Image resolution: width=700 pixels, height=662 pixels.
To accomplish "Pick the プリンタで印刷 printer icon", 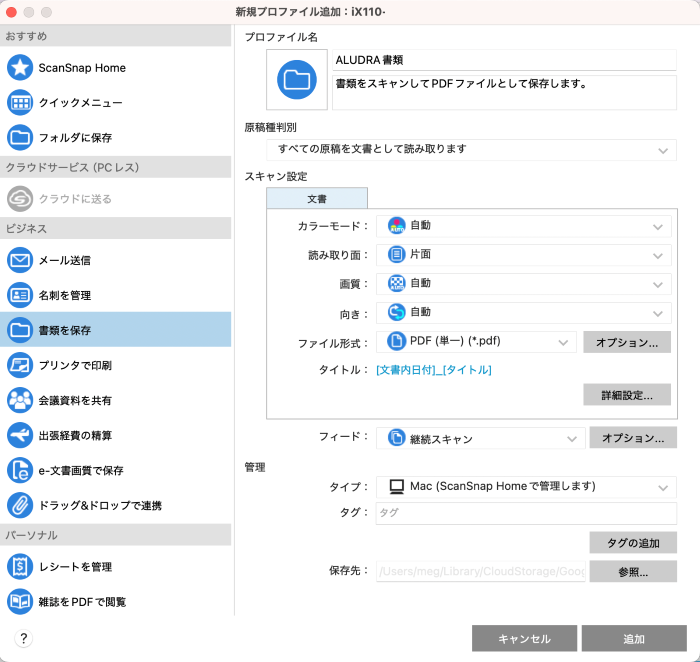I will (20, 365).
